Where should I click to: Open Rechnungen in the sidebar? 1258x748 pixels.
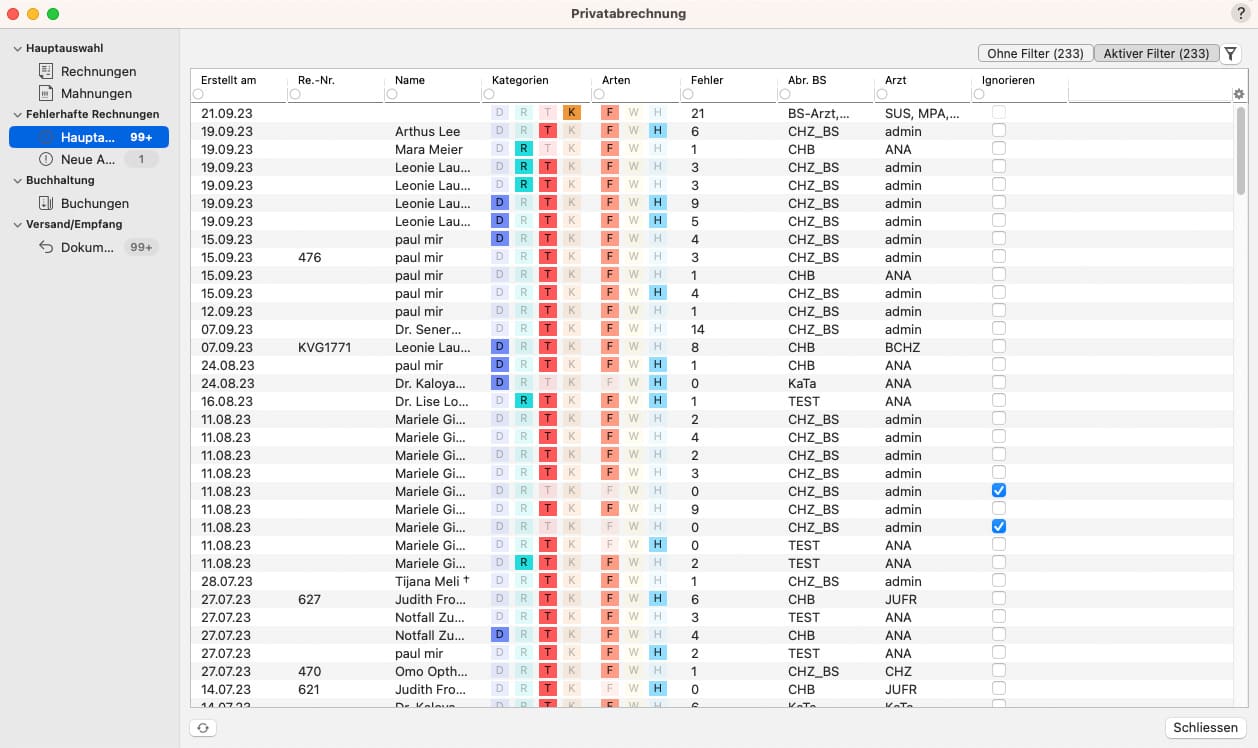pos(98,71)
